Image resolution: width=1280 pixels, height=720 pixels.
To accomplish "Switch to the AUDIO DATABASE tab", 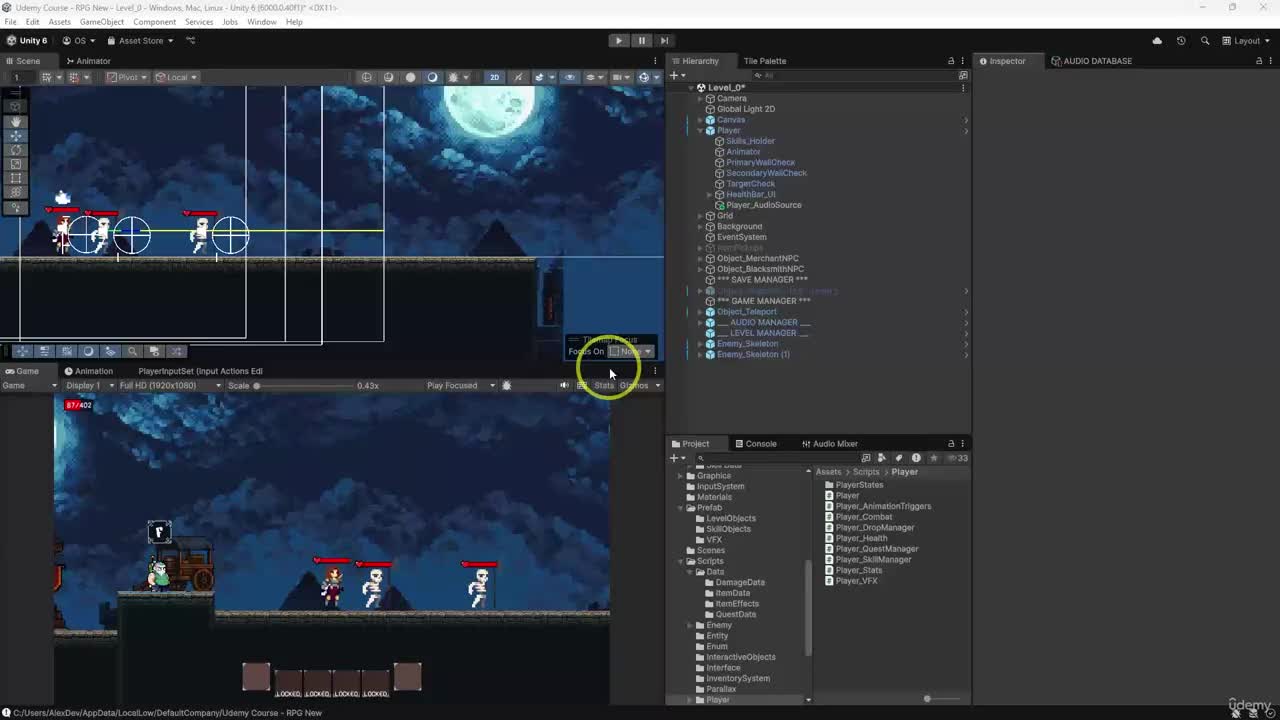I will tap(1092, 61).
